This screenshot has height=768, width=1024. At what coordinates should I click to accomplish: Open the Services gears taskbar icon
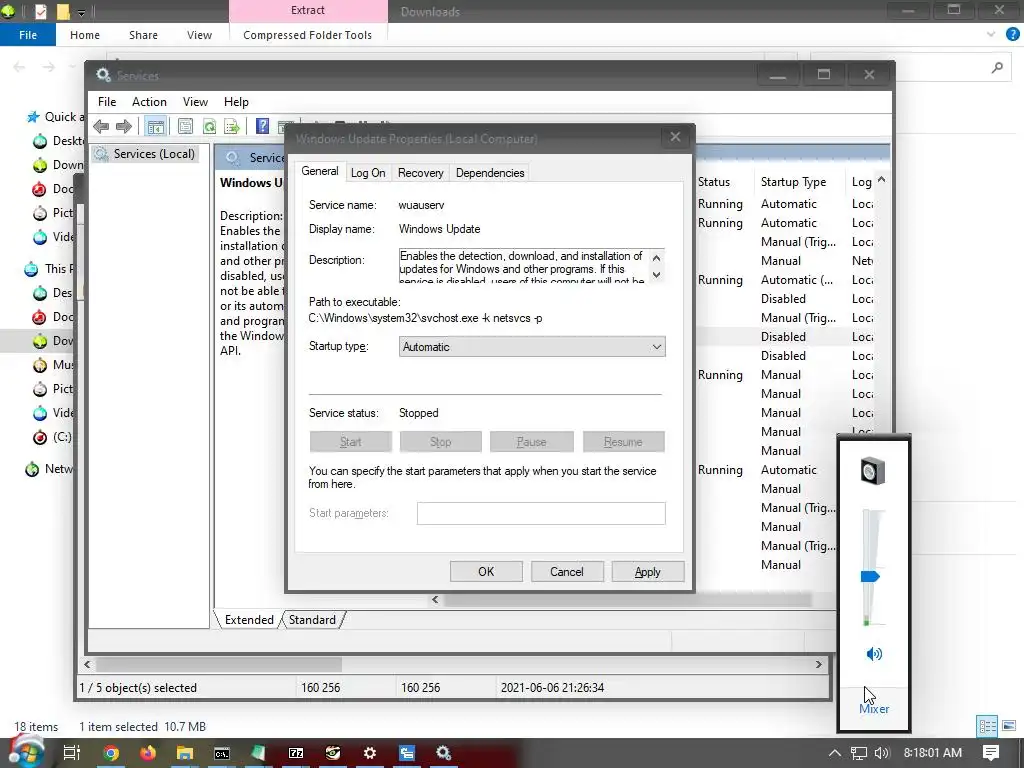click(x=444, y=753)
